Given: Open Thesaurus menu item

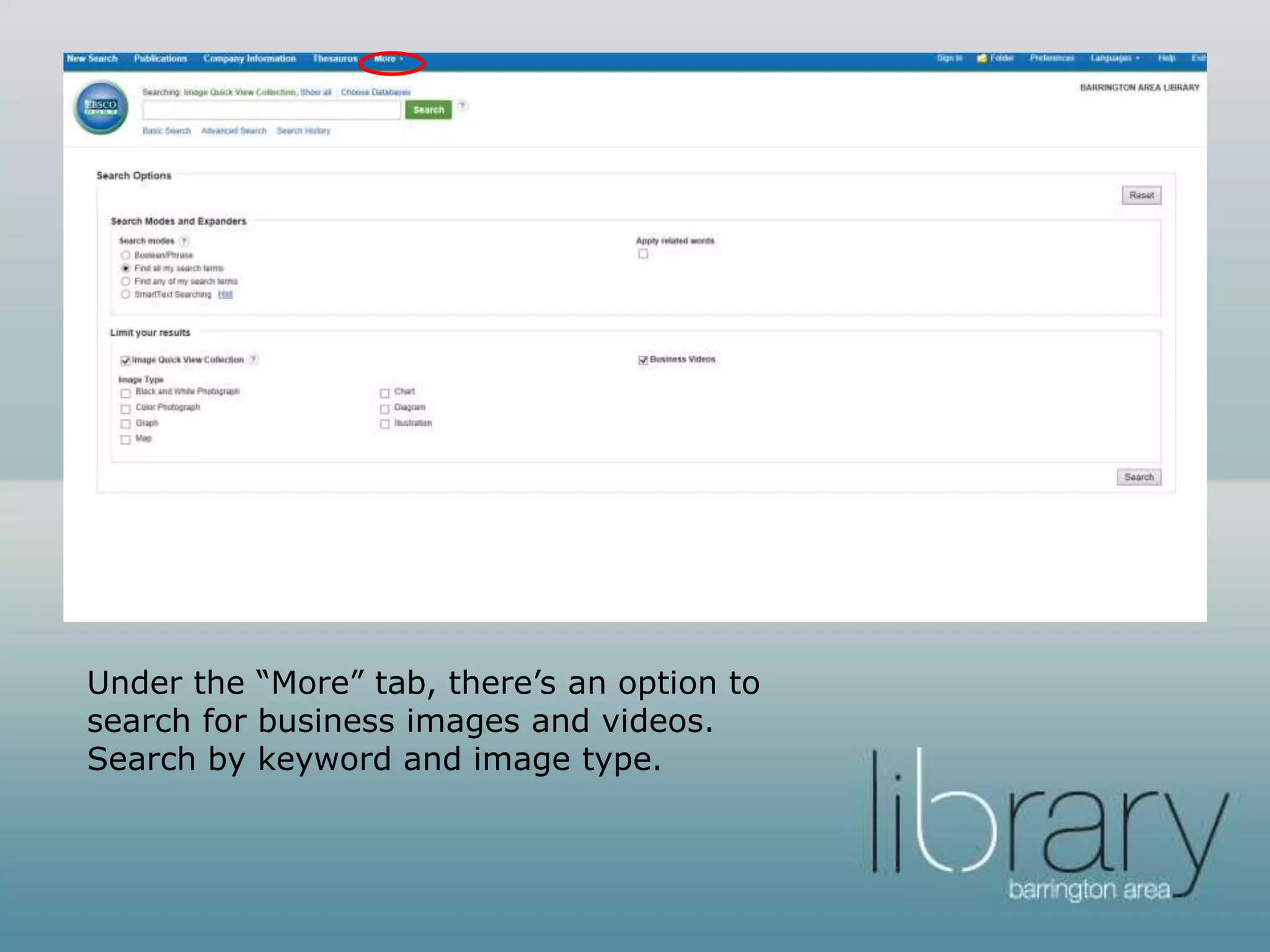Looking at the screenshot, I should pos(335,58).
